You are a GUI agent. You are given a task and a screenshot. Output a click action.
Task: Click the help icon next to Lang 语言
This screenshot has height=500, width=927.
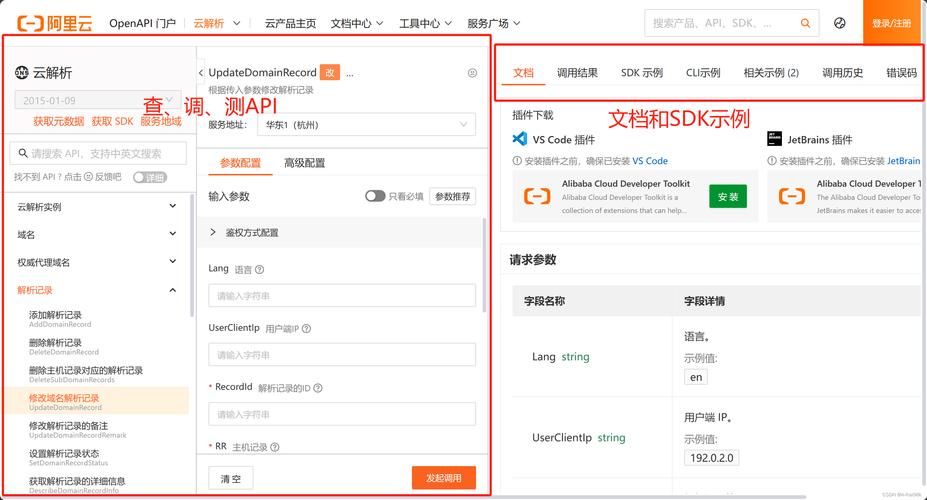pyautogui.click(x=259, y=270)
